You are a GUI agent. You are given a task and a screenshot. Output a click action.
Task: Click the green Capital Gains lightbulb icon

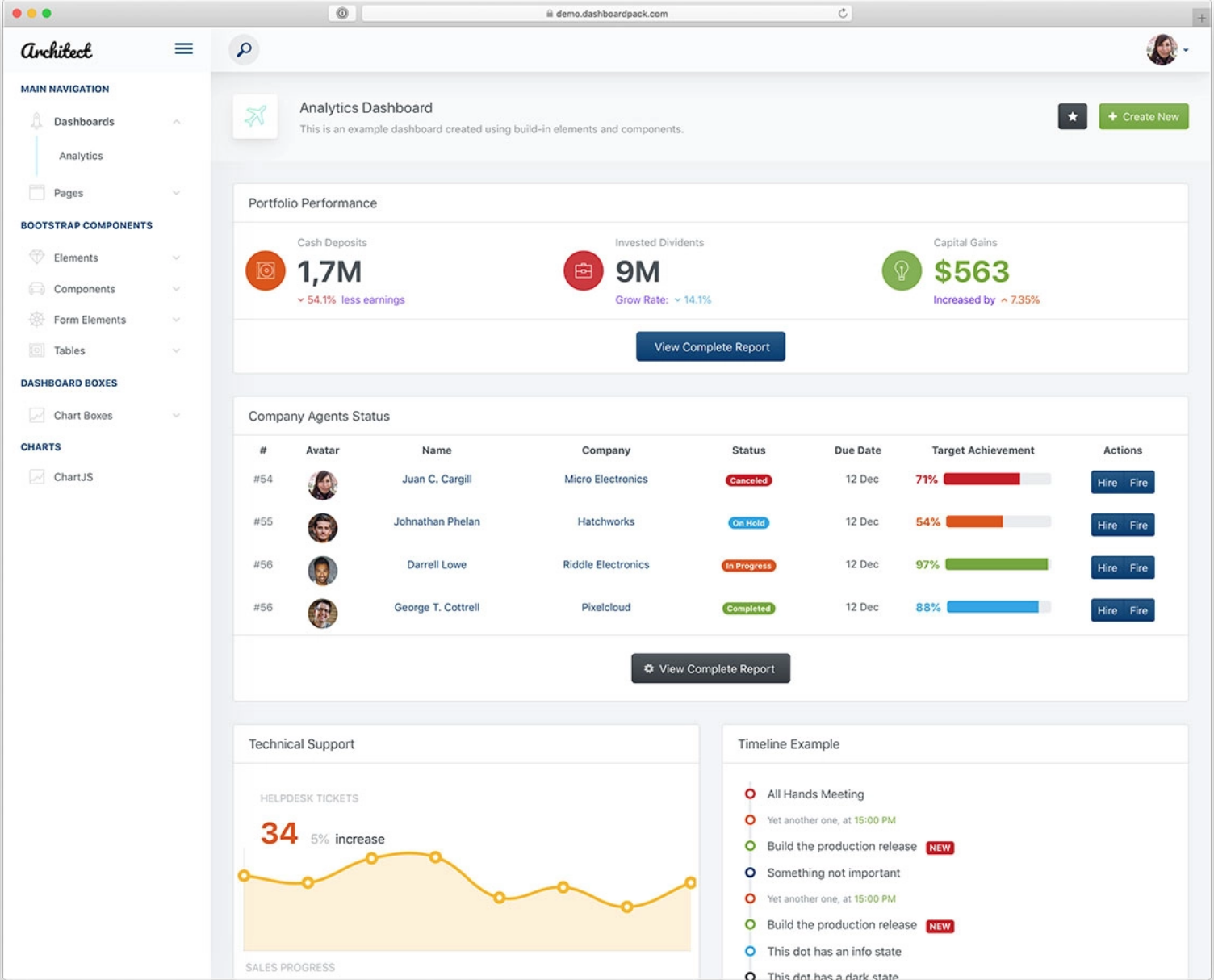click(902, 270)
